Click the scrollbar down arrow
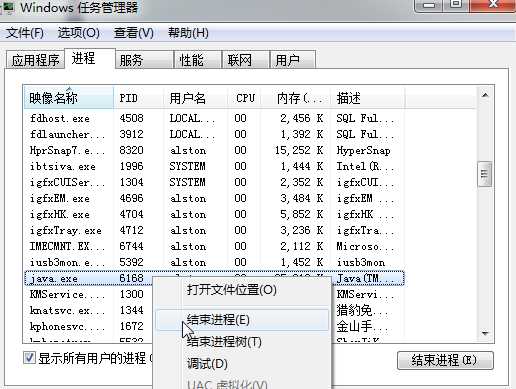Image resolution: width=516 pixels, height=389 pixels. coord(485,333)
